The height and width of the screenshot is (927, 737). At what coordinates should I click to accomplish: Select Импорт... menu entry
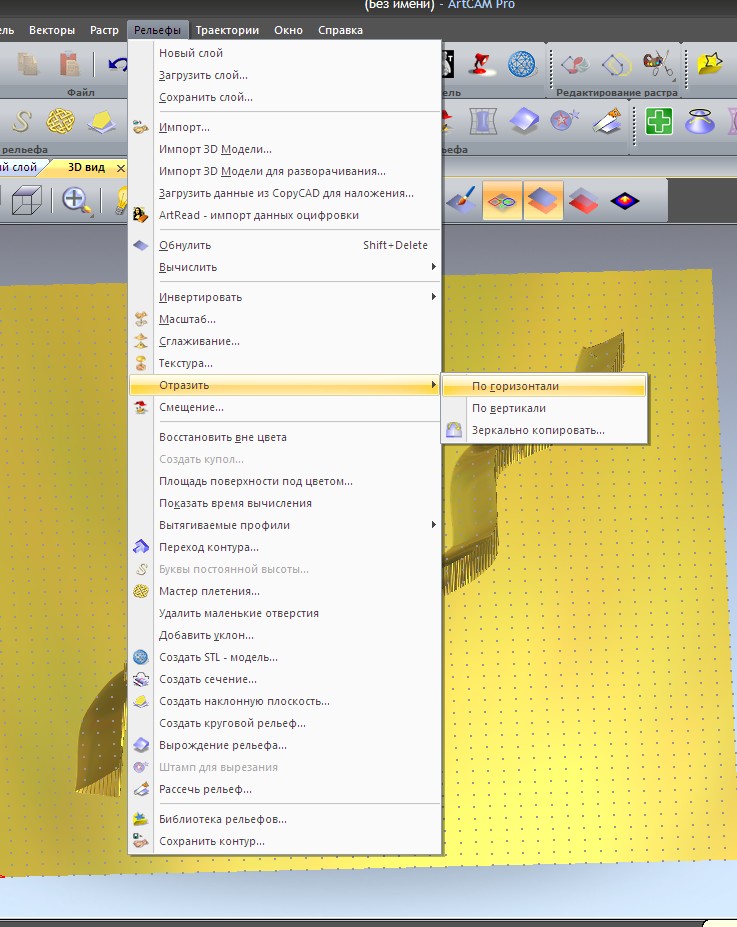pos(285,127)
